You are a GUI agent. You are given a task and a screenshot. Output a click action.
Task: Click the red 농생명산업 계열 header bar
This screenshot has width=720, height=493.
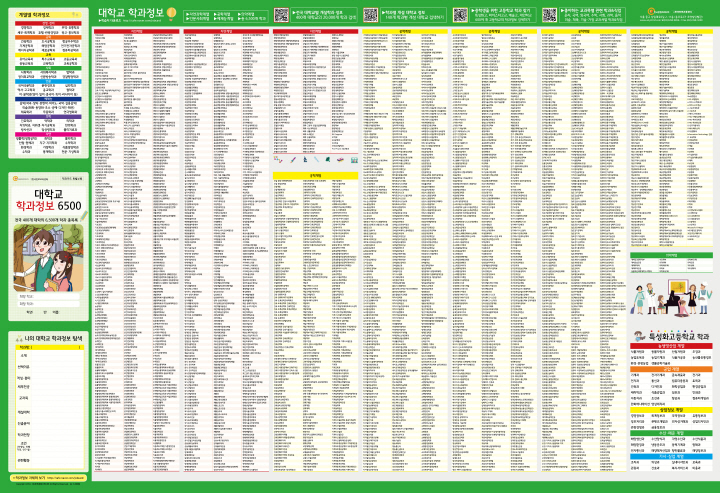(671, 346)
